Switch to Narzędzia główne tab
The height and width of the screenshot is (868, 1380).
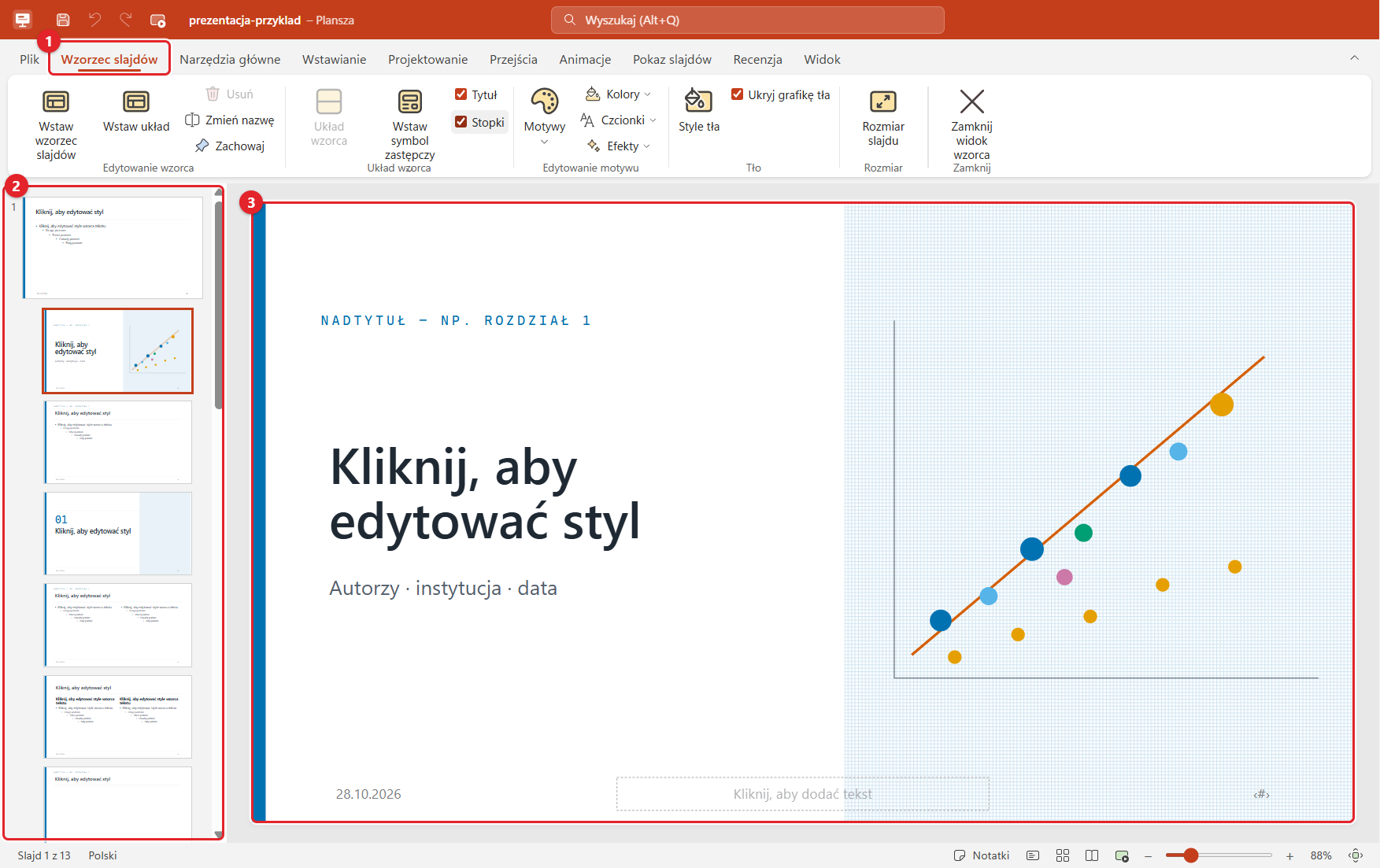click(x=230, y=59)
